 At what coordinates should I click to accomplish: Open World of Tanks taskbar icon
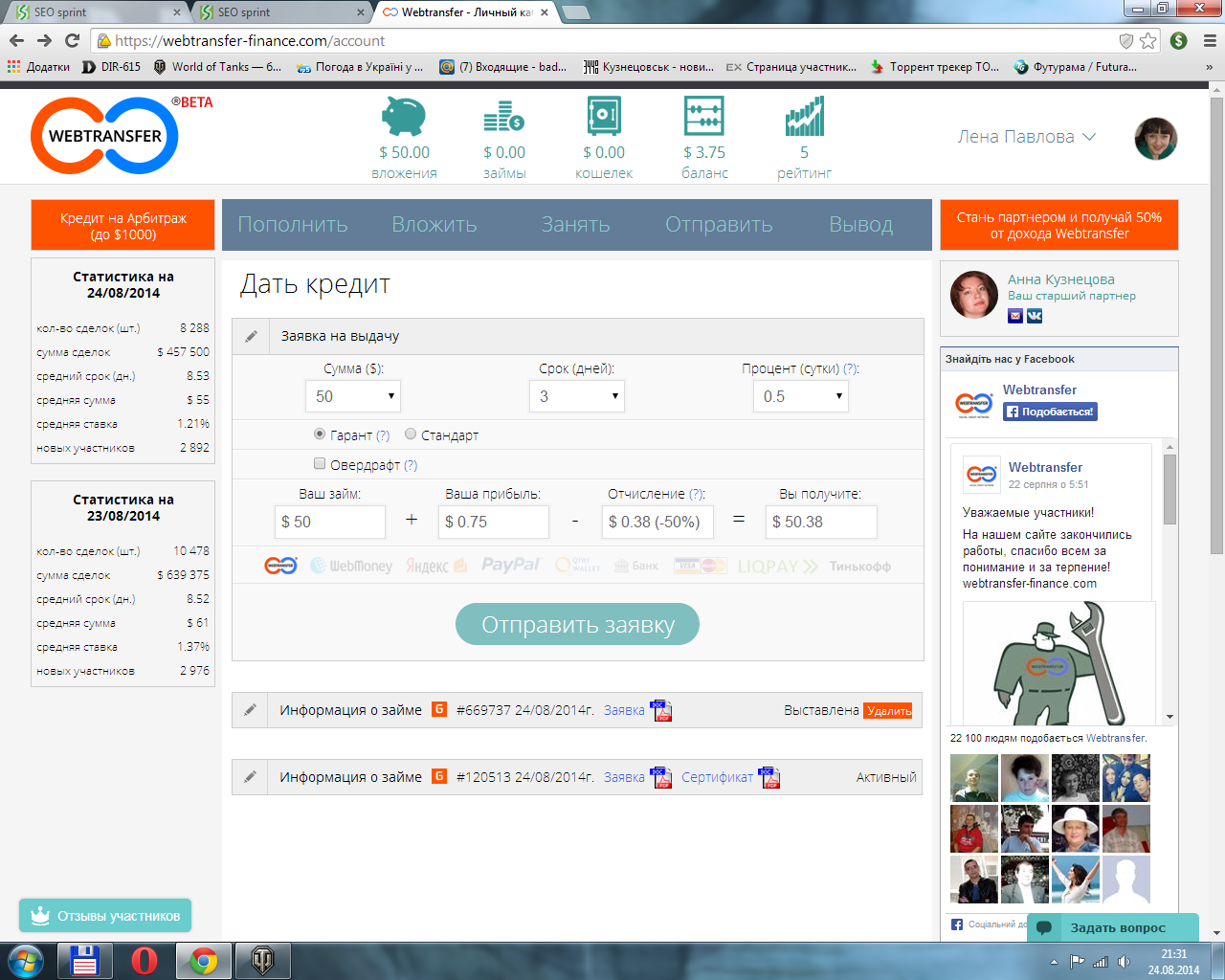[262, 960]
